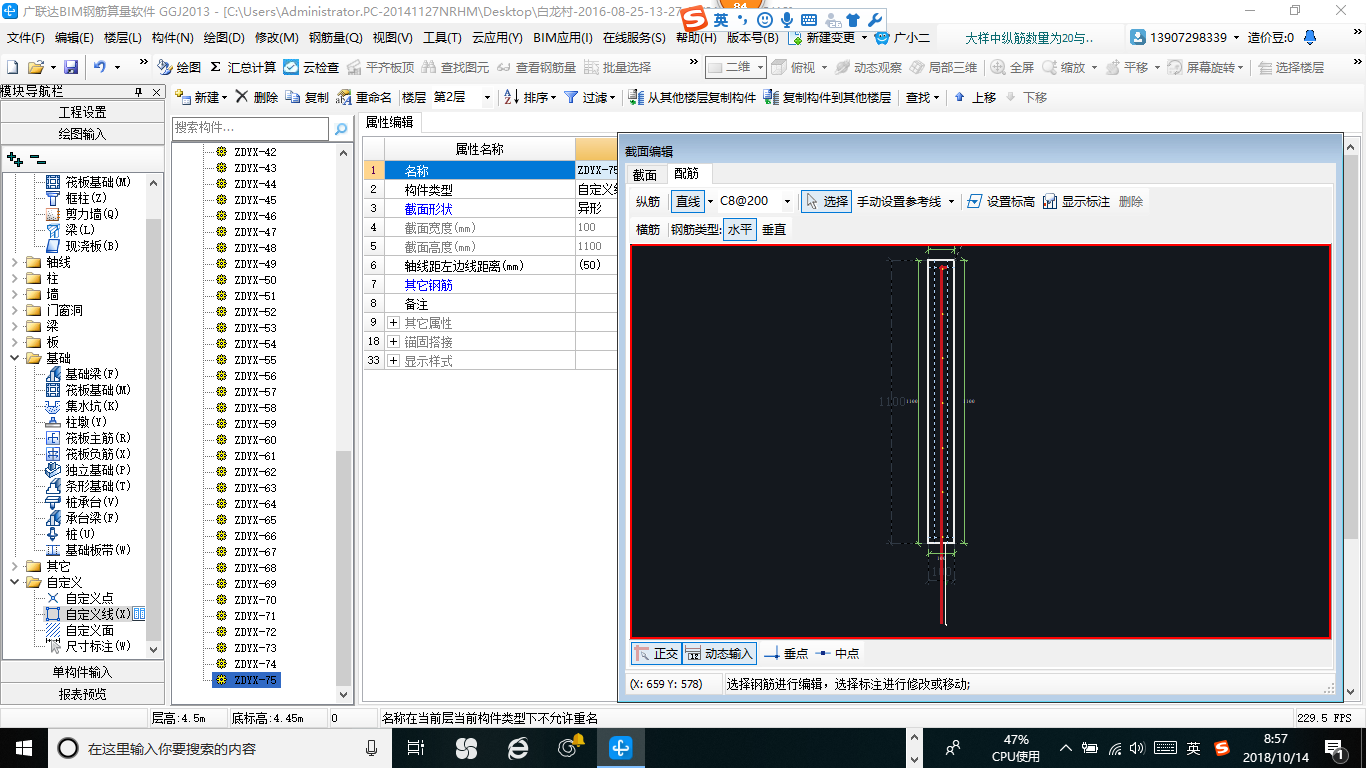Open 云检查 cloud check tool
Screen dimensions: 1366x768
[311, 67]
